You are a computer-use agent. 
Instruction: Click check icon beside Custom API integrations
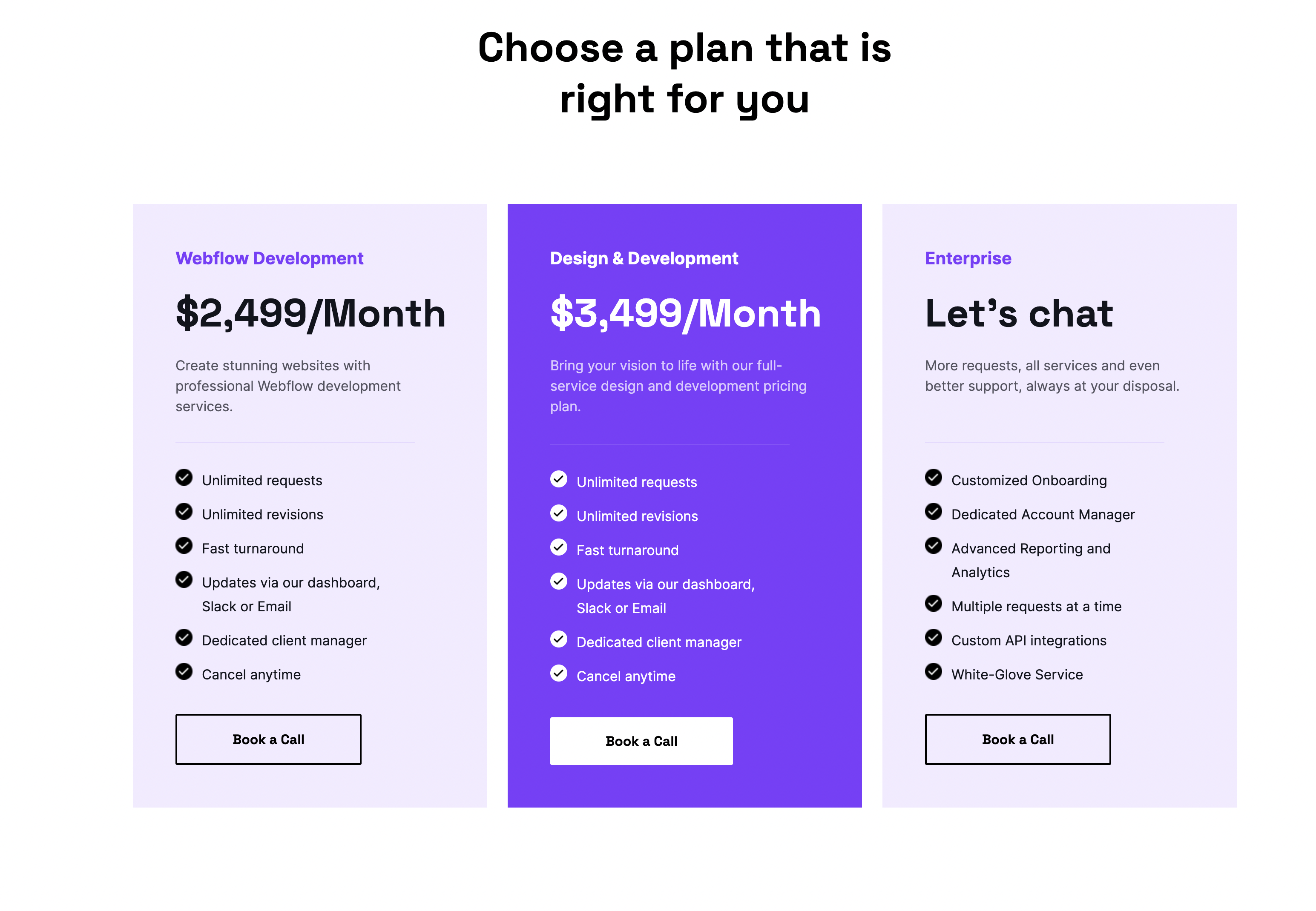(934, 637)
